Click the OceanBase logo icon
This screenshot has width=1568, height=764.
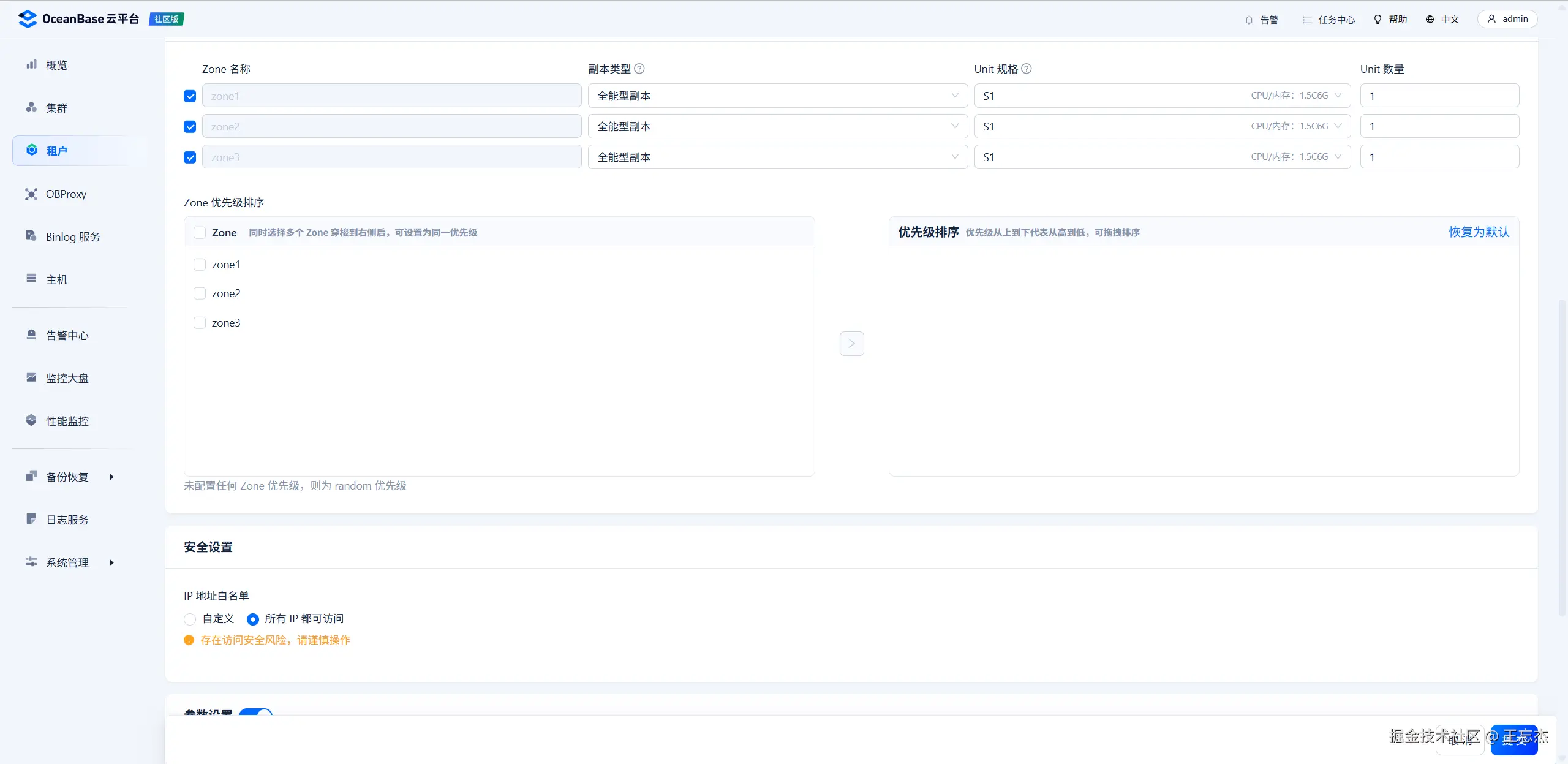pyautogui.click(x=28, y=19)
